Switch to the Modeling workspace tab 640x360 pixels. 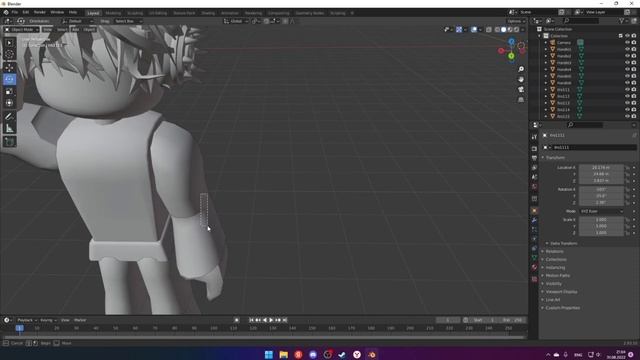(113, 13)
